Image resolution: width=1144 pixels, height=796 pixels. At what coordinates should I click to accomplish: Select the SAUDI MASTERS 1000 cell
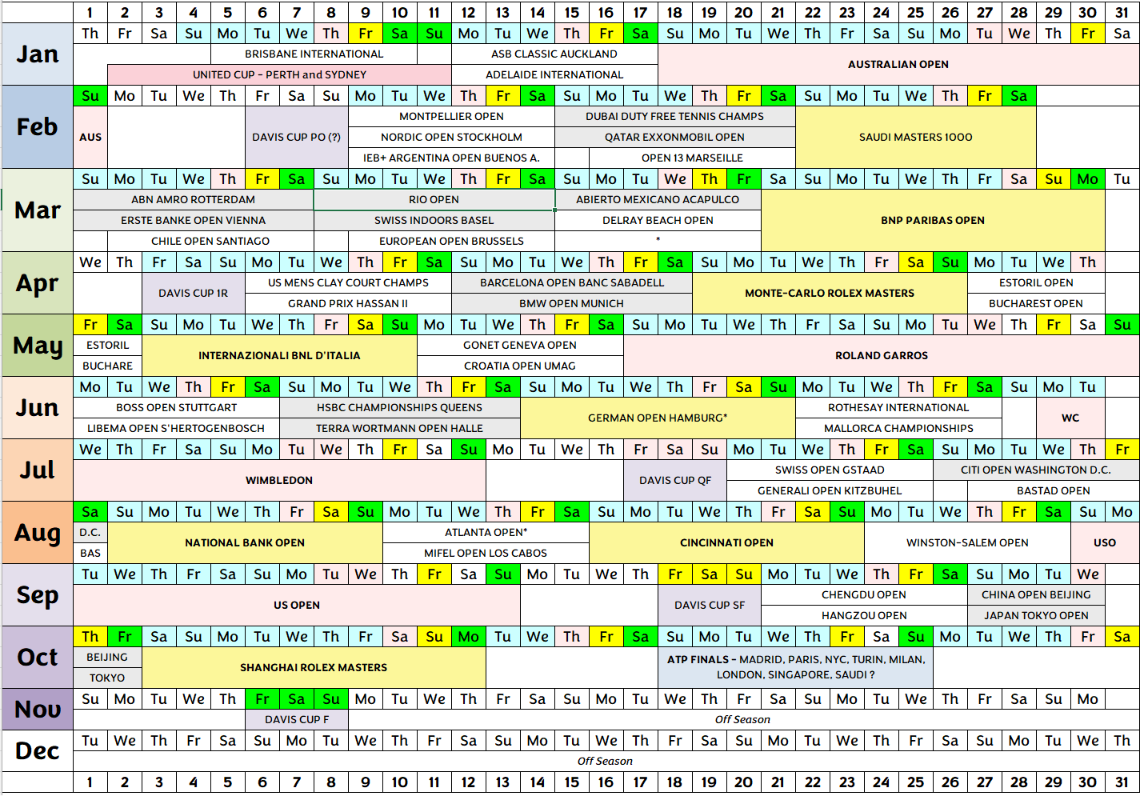pyautogui.click(x=916, y=137)
